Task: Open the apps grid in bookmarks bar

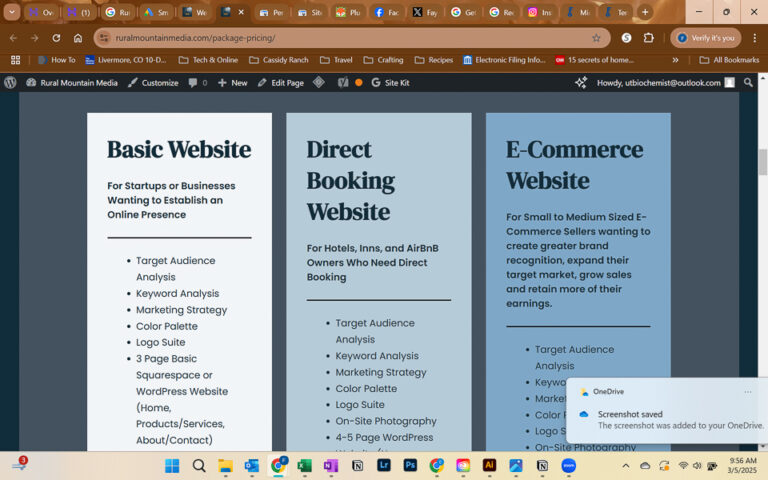Action: point(16,60)
